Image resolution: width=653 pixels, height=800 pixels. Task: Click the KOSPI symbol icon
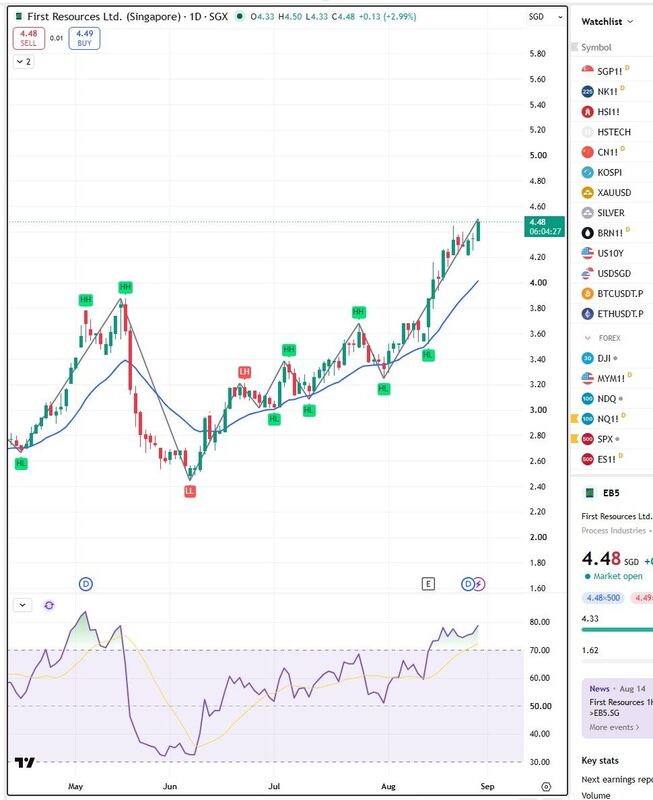588,172
